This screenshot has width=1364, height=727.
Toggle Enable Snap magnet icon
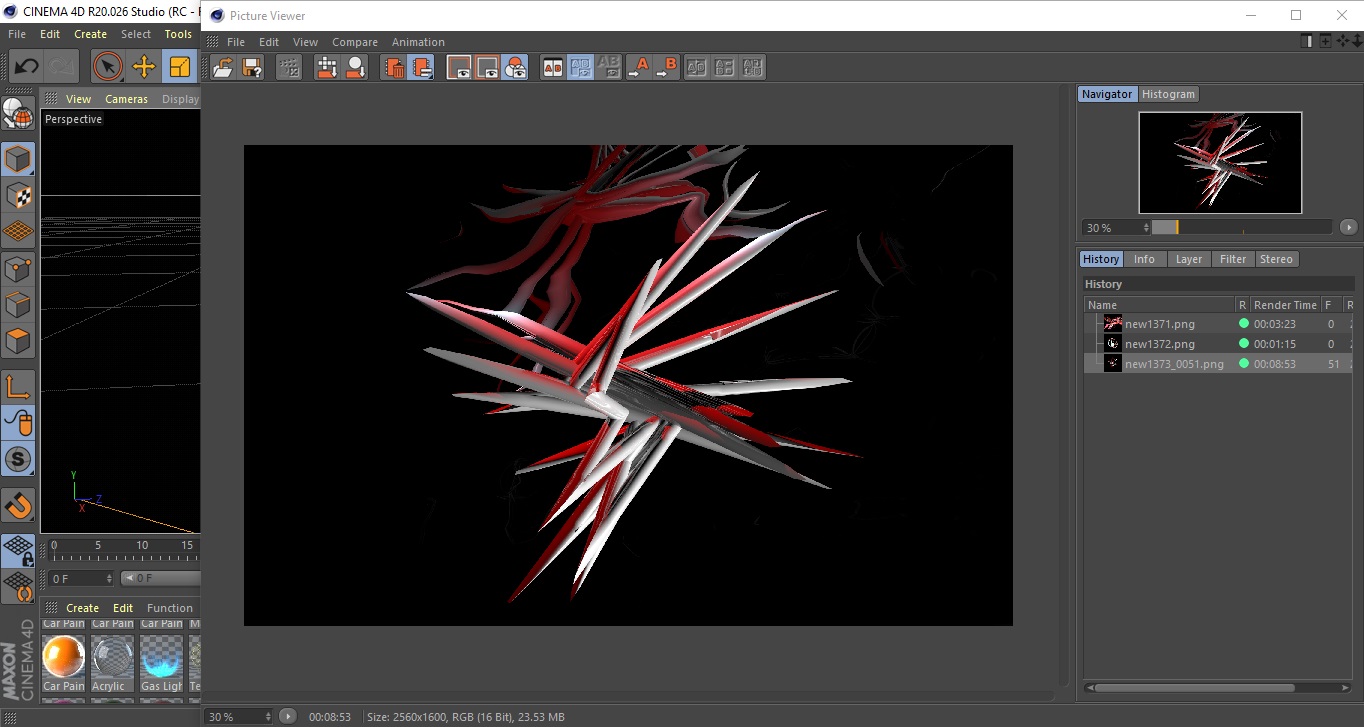pos(18,505)
